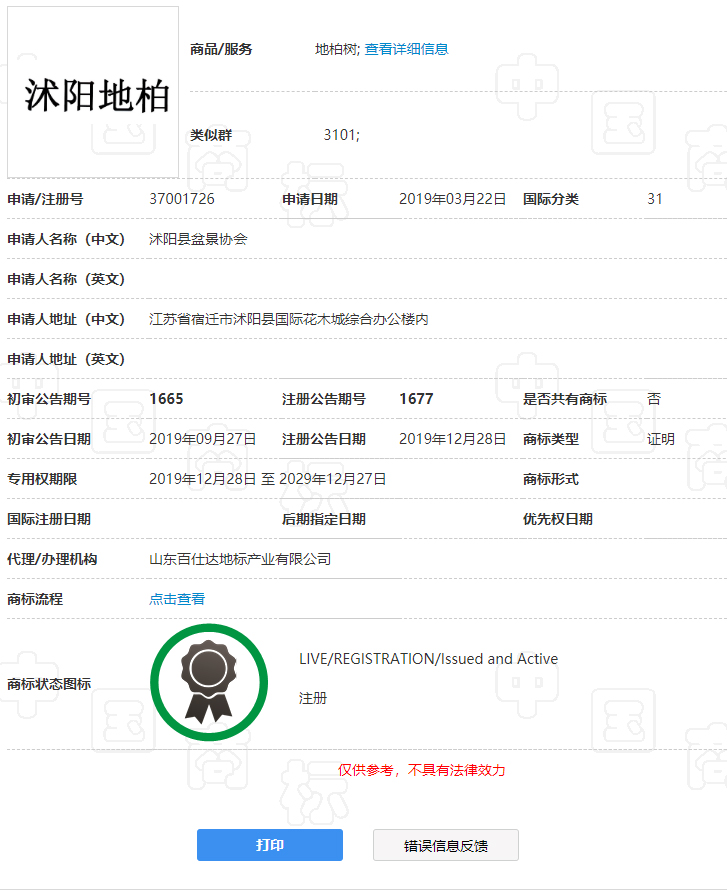The image size is (727, 895).
Task: Click the application date 2019年03月22日
Action: (x=452, y=199)
